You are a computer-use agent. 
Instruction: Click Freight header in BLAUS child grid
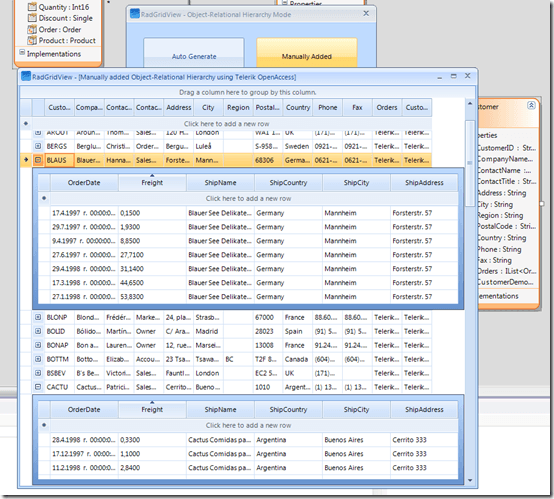click(152, 183)
